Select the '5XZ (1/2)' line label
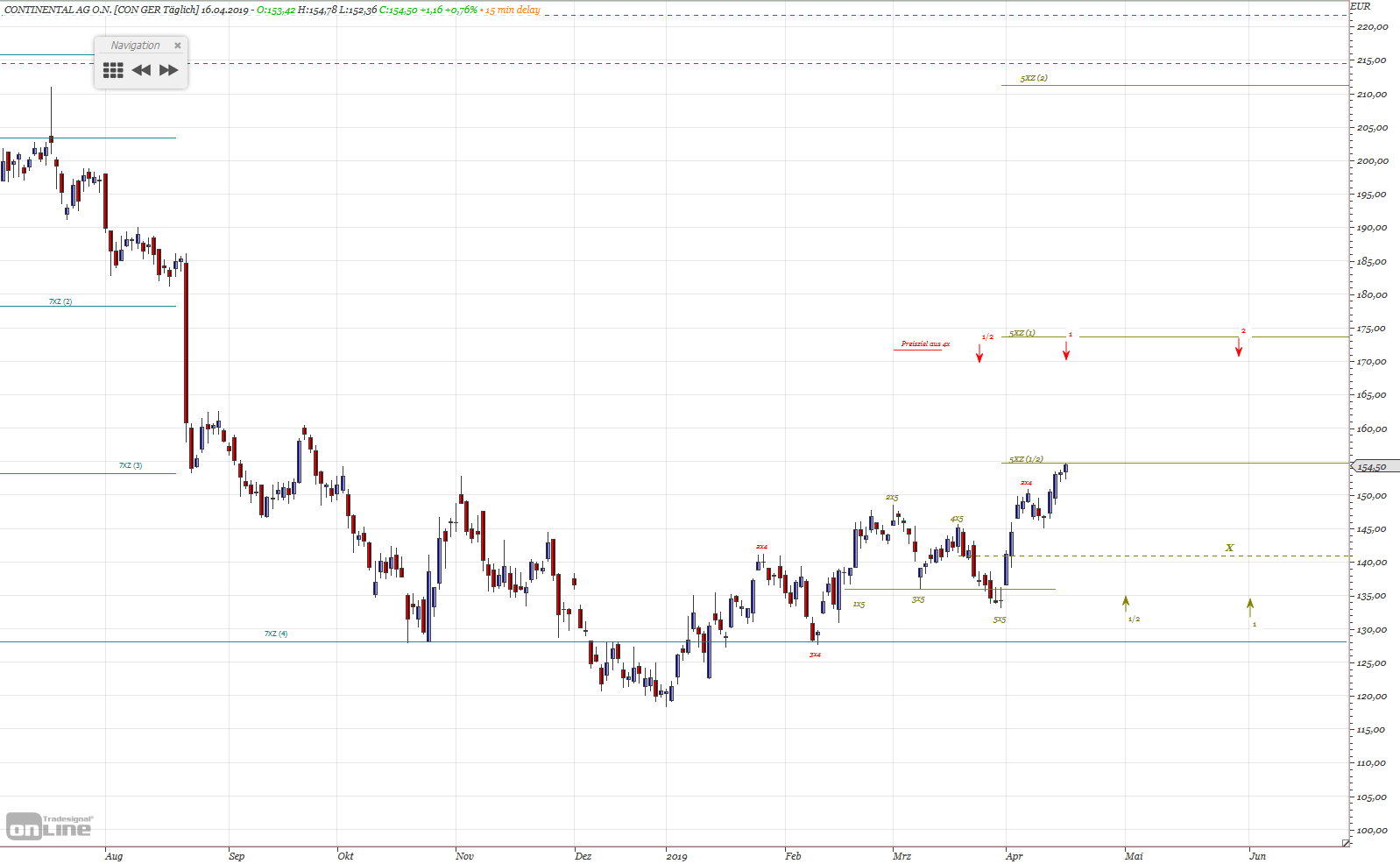Viewport: 1400px width, 864px height. coord(1026,459)
